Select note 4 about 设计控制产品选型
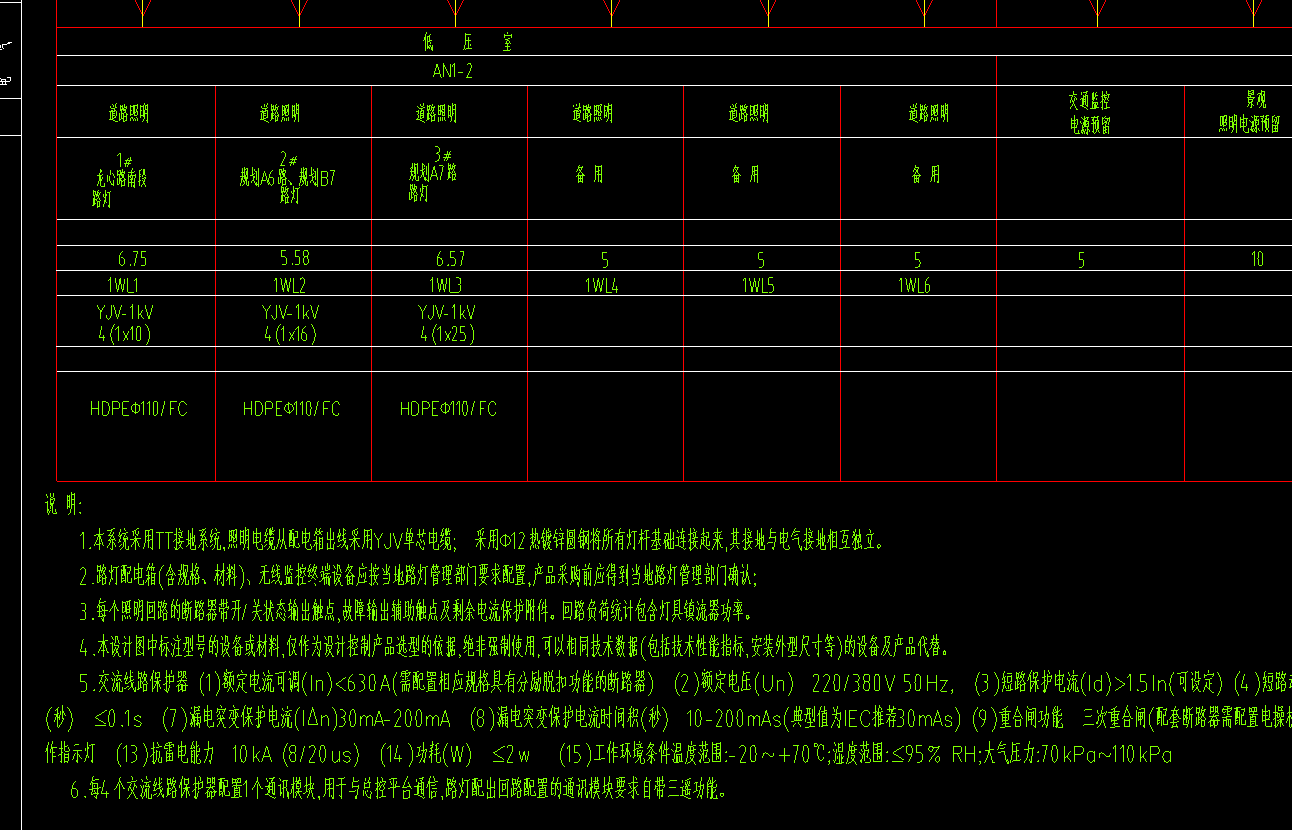 (514, 646)
